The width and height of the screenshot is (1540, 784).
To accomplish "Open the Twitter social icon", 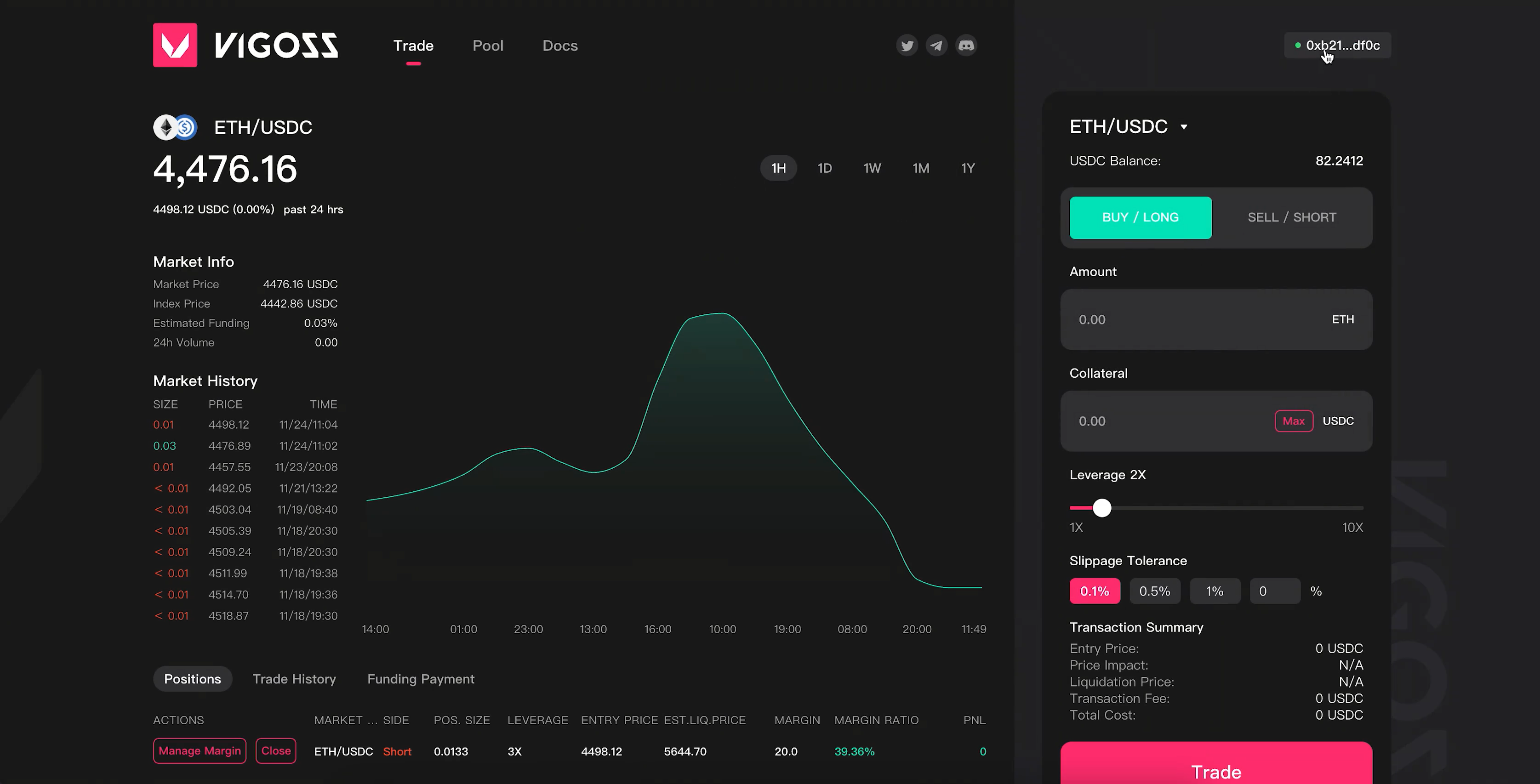I will [x=907, y=45].
